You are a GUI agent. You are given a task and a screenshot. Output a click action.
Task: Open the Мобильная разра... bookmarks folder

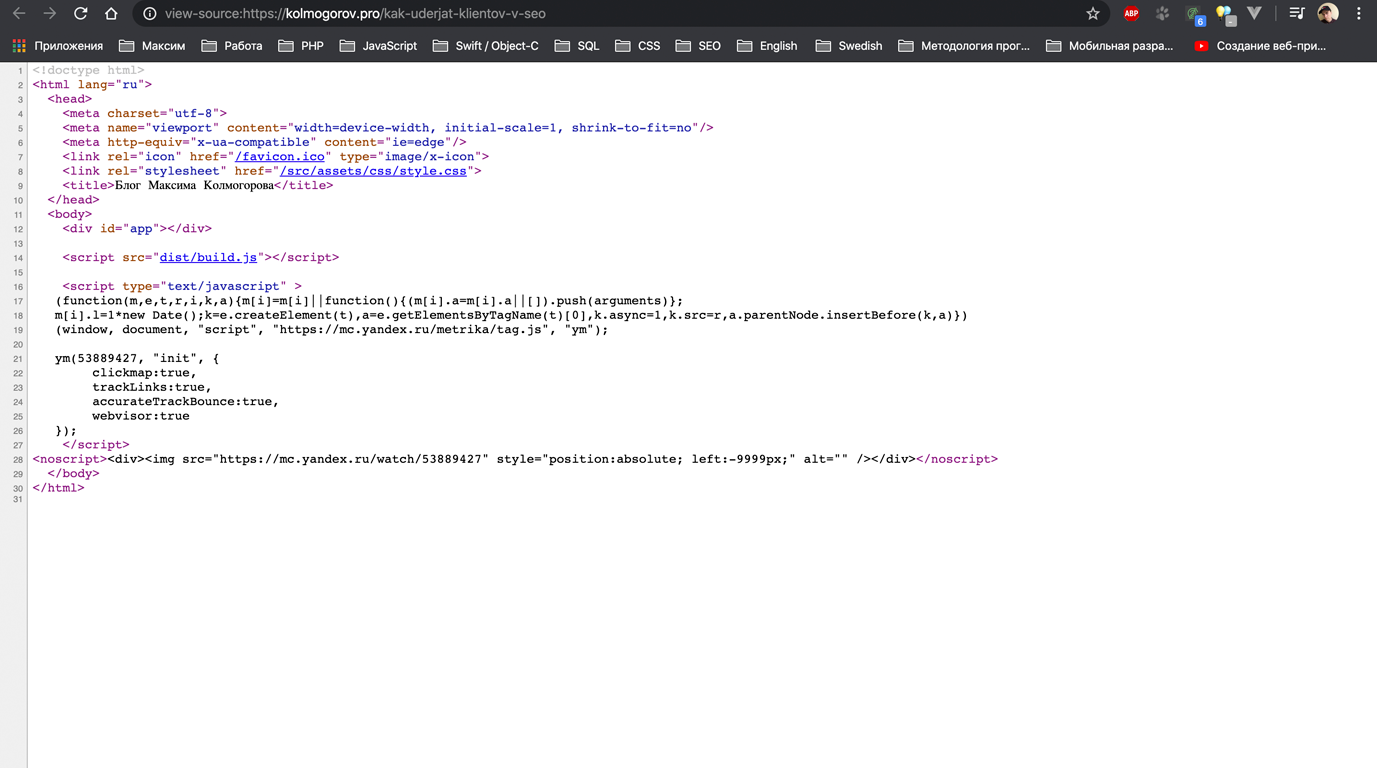[x=1110, y=46]
